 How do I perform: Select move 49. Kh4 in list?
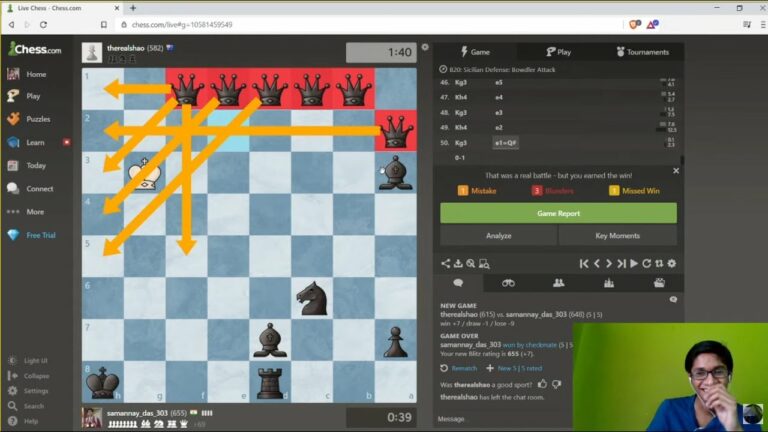tap(461, 127)
